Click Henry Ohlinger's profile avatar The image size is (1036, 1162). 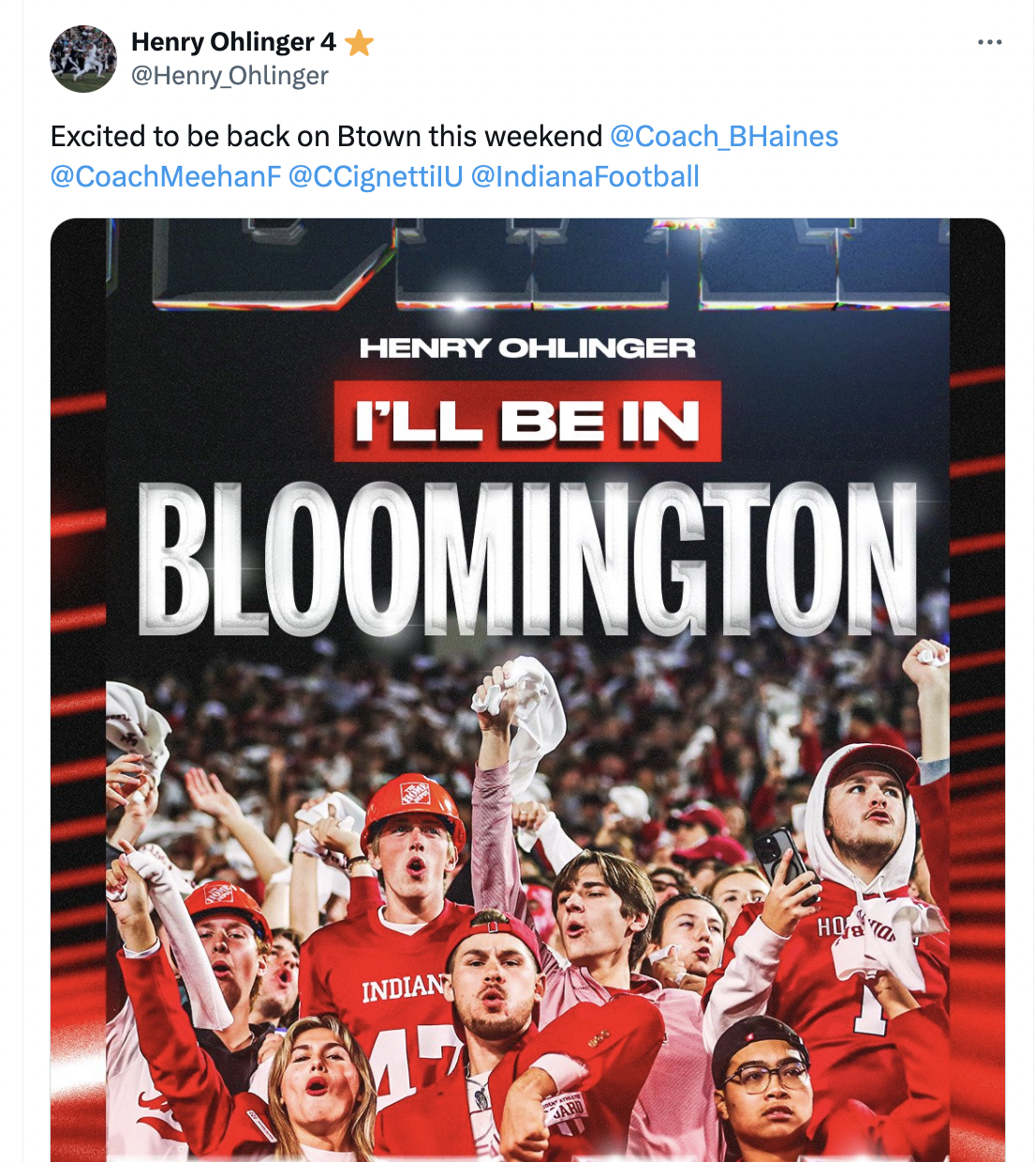point(83,59)
